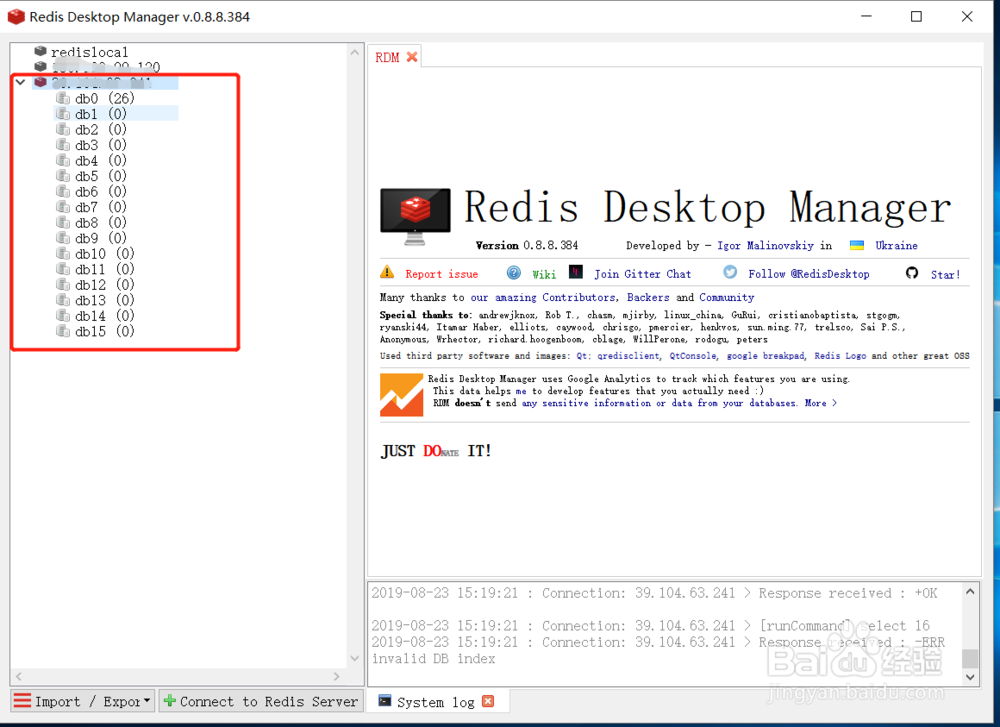Click the yellow warning Report issue icon
1000x727 pixels.
click(x=387, y=272)
